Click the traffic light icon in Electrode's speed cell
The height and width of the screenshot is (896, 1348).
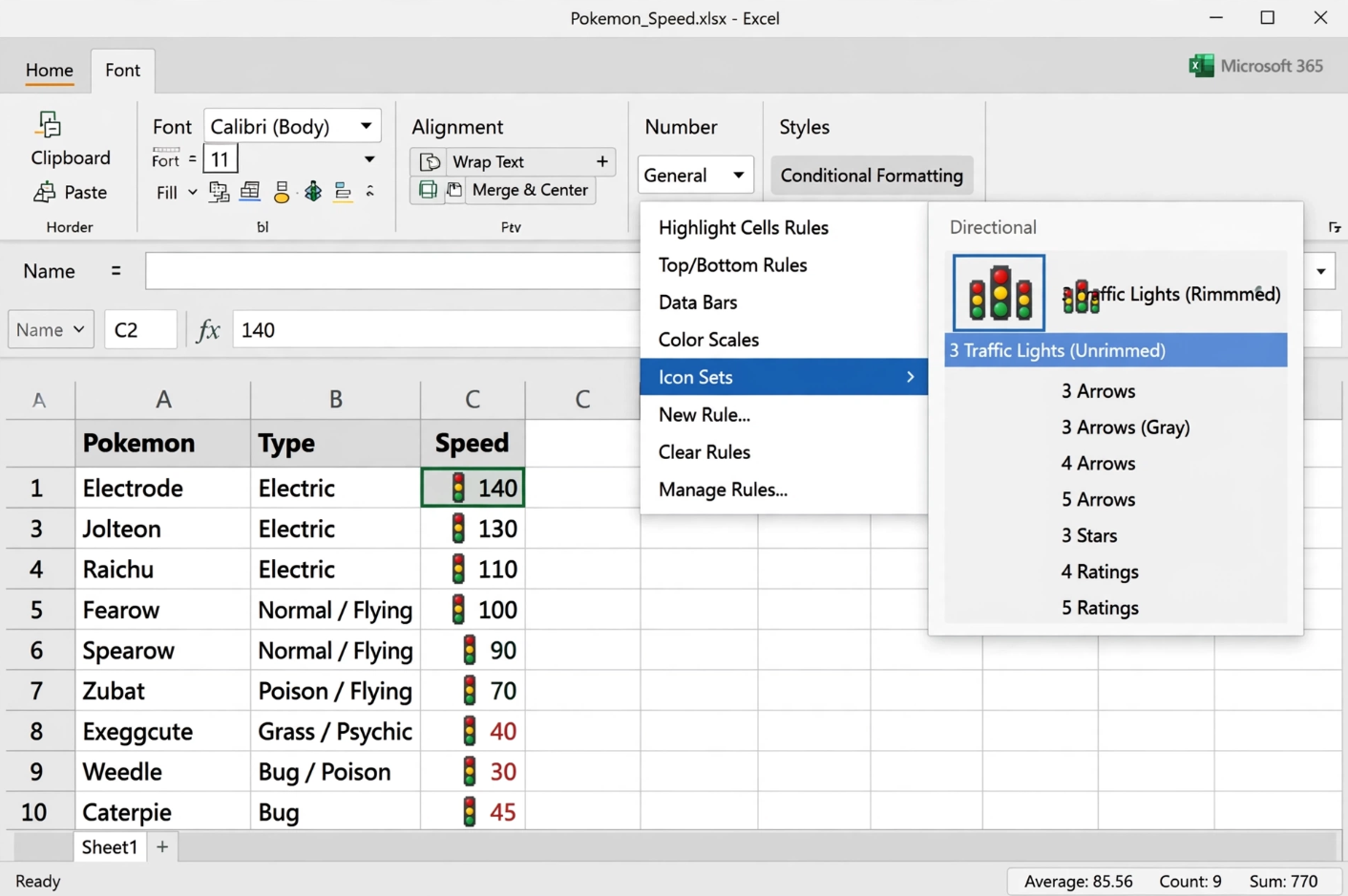(x=458, y=488)
